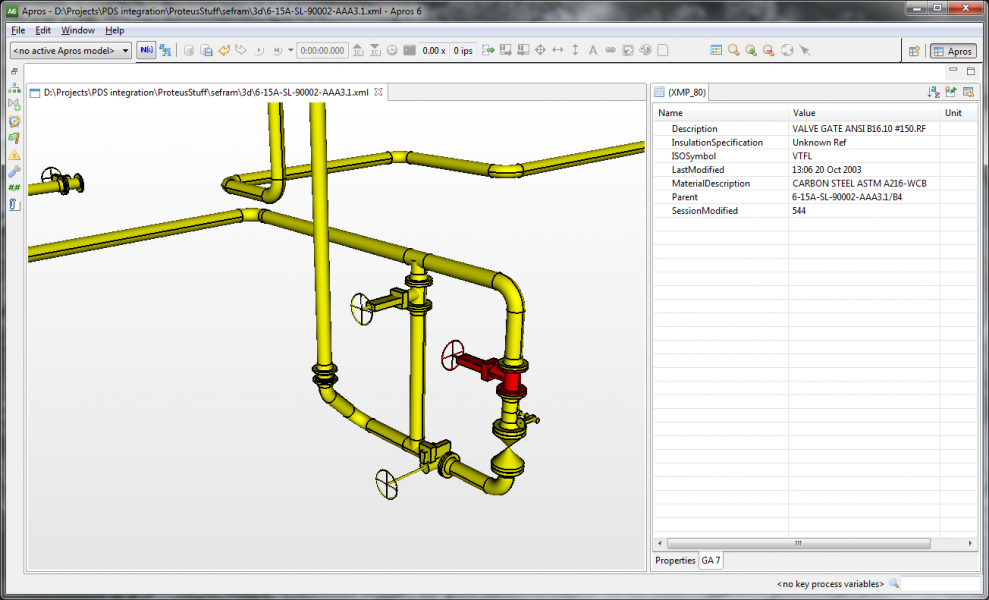Click the blue wrench sidebar icon
Image resolution: width=989 pixels, height=600 pixels.
[14, 171]
